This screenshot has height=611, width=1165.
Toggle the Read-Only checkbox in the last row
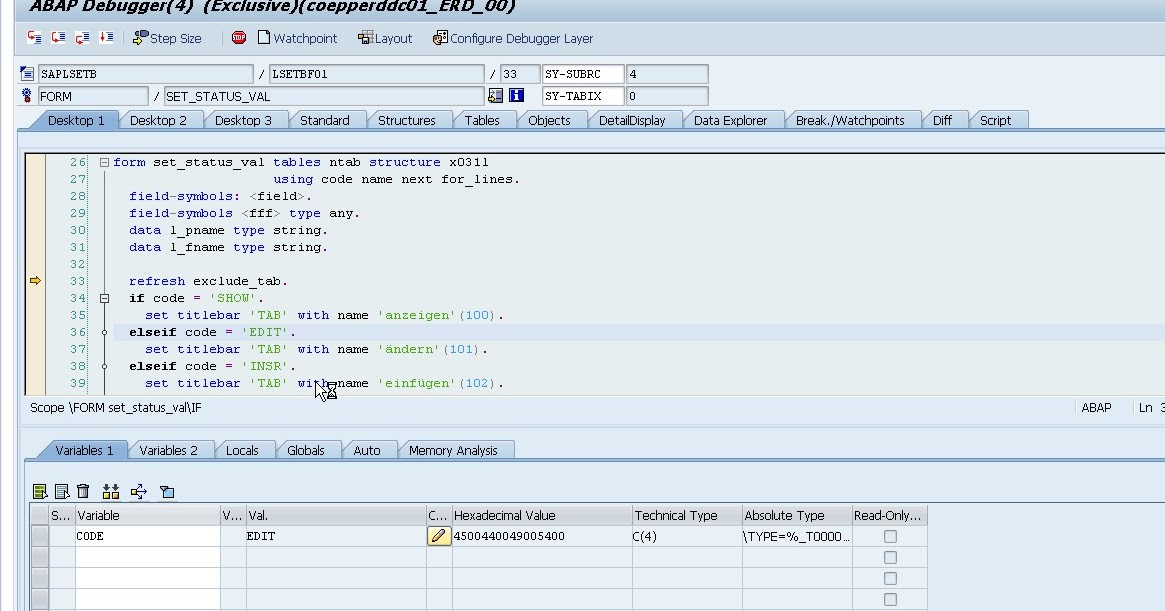click(889, 599)
